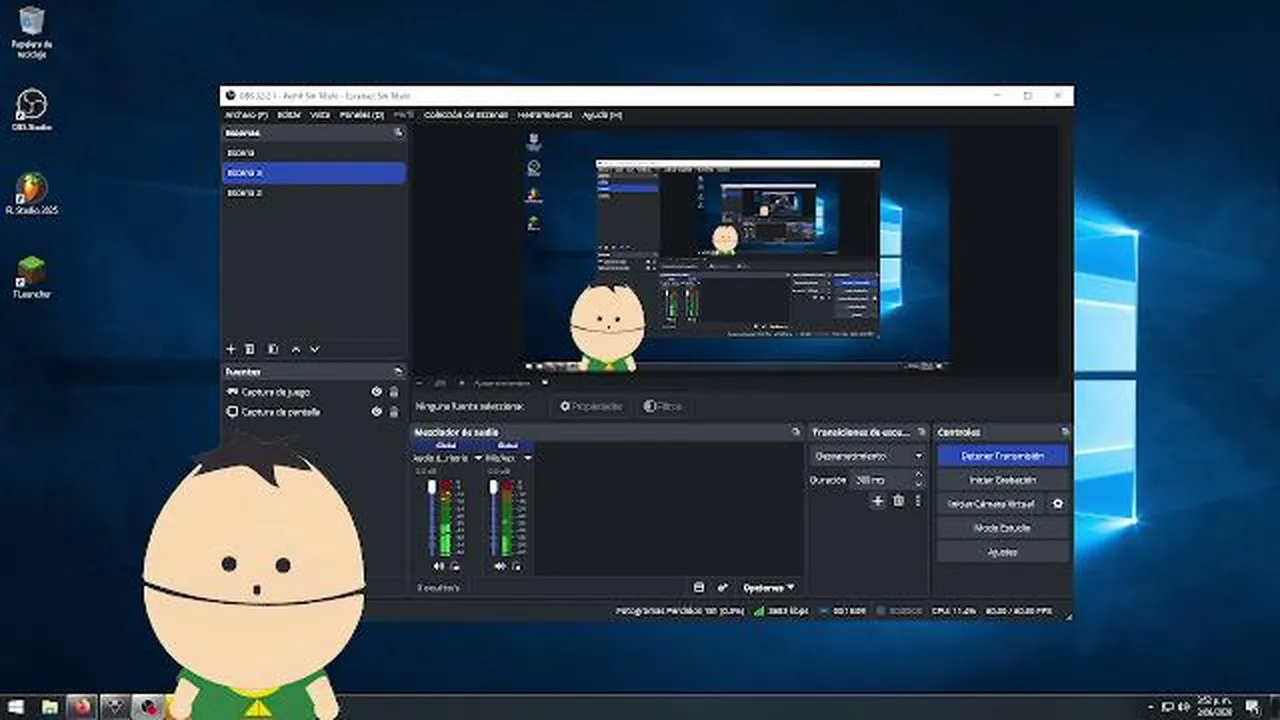
Task: Open the Colección de Escenas menu
Action: coord(466,115)
